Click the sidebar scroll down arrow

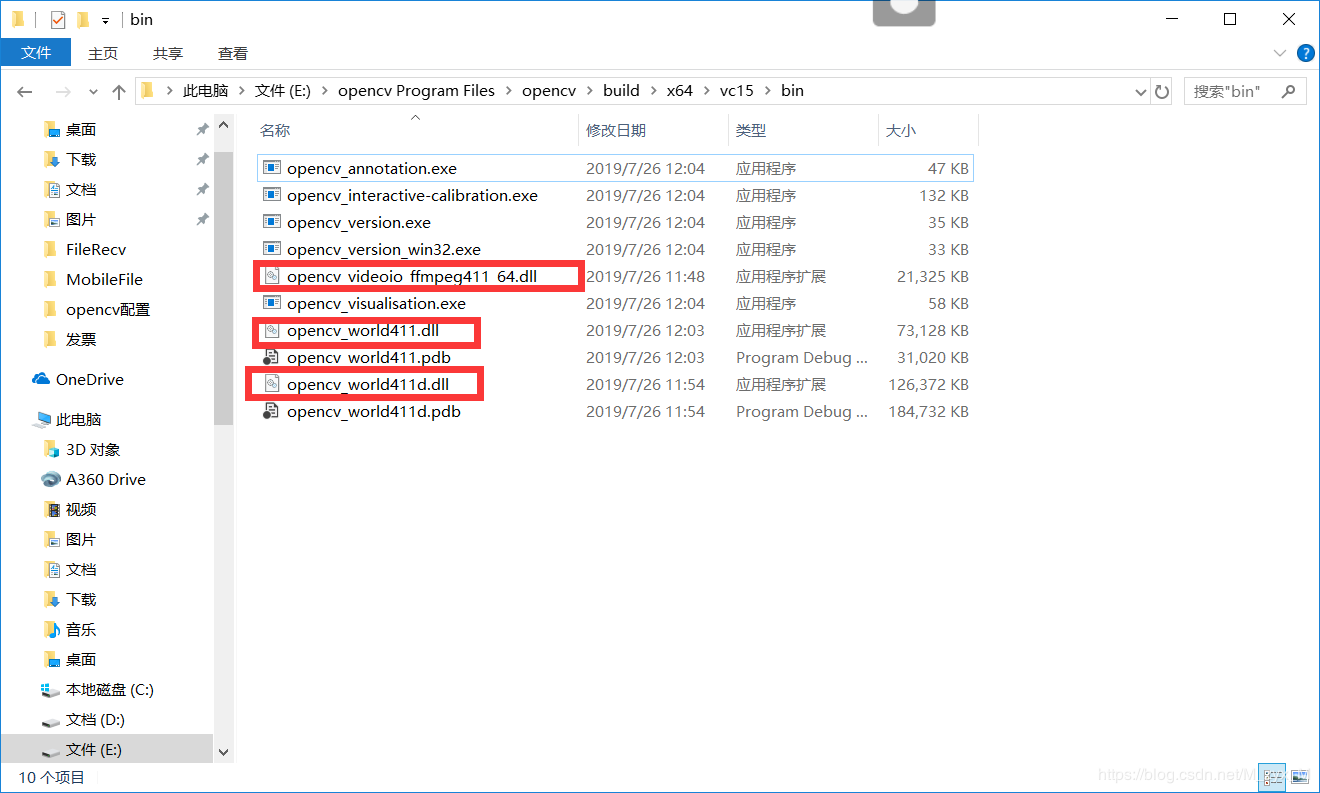pyautogui.click(x=223, y=752)
